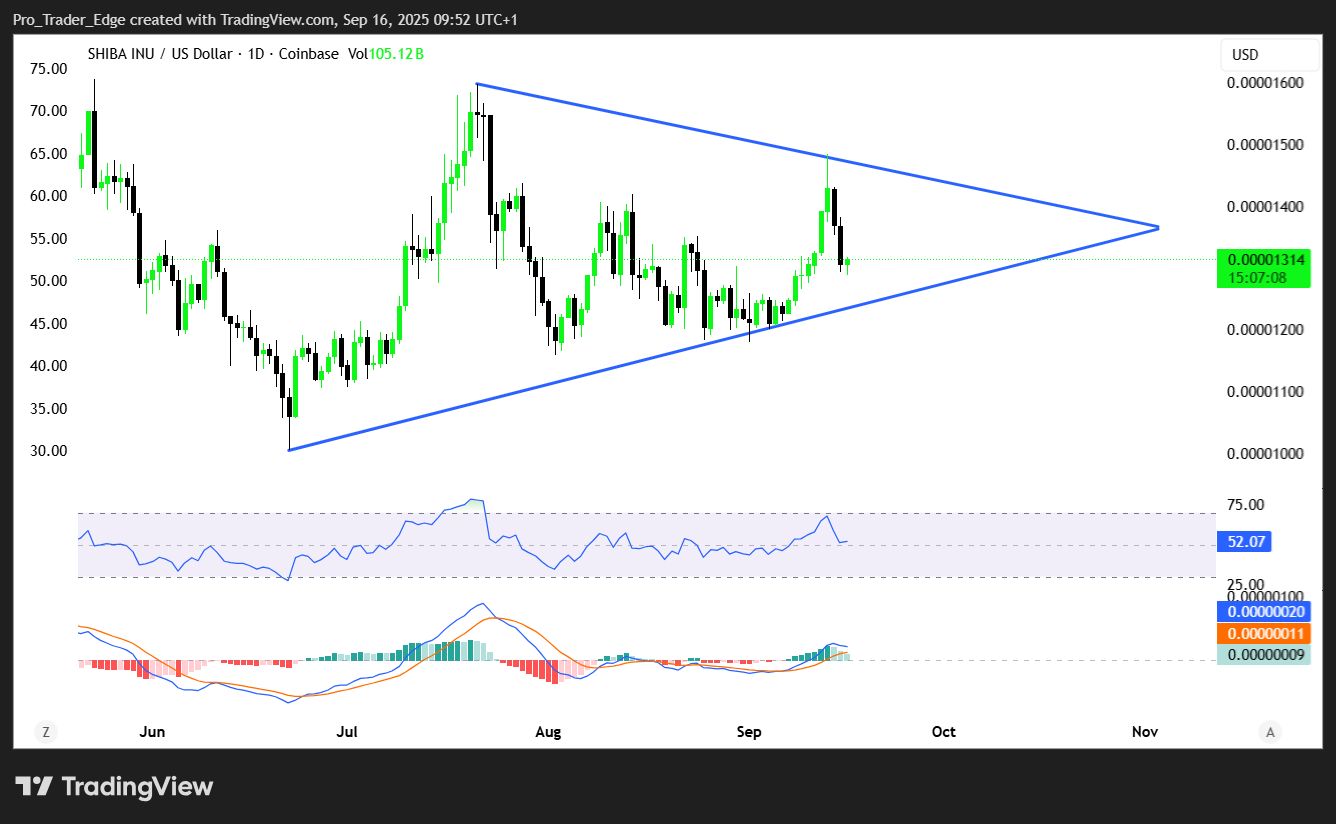The height and width of the screenshot is (824, 1336).
Task: Click the Sep label on time axis
Action: tap(749, 732)
